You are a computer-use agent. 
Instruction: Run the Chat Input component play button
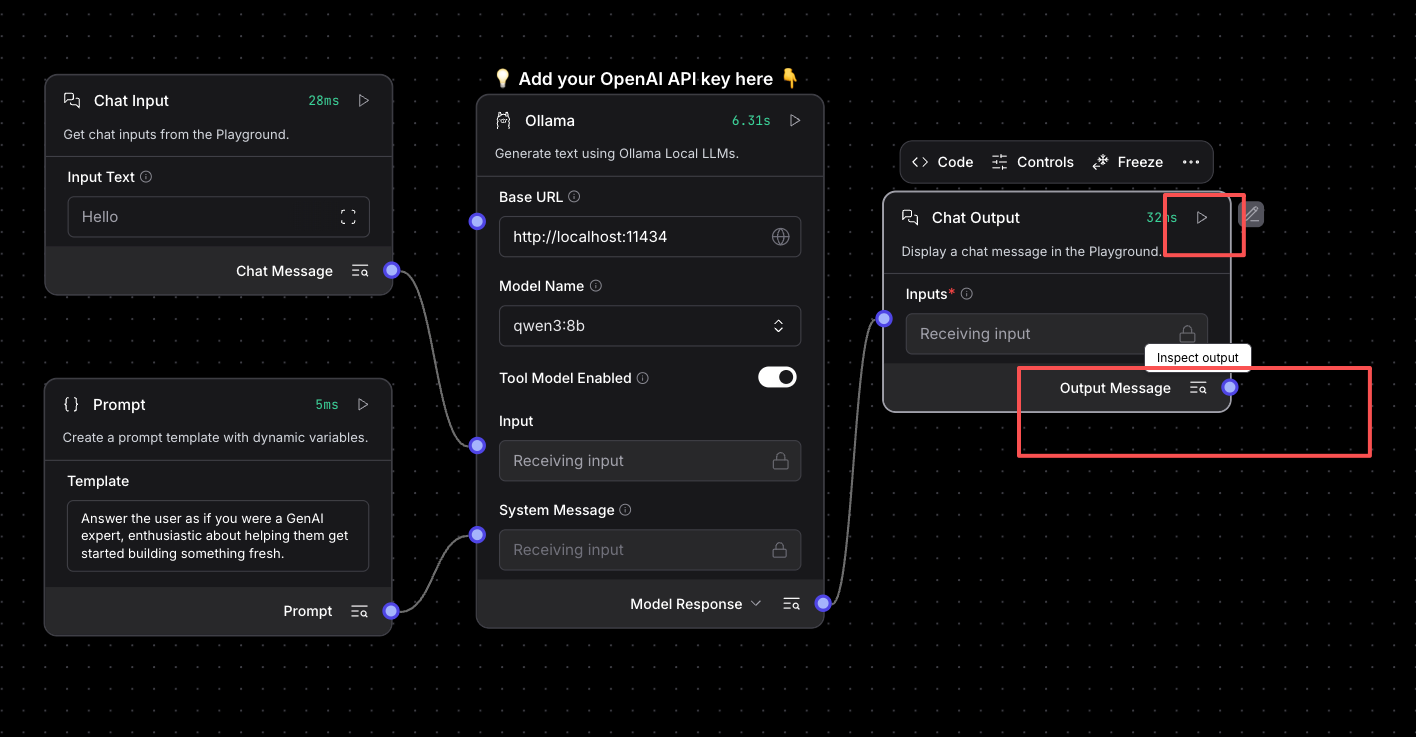(364, 101)
